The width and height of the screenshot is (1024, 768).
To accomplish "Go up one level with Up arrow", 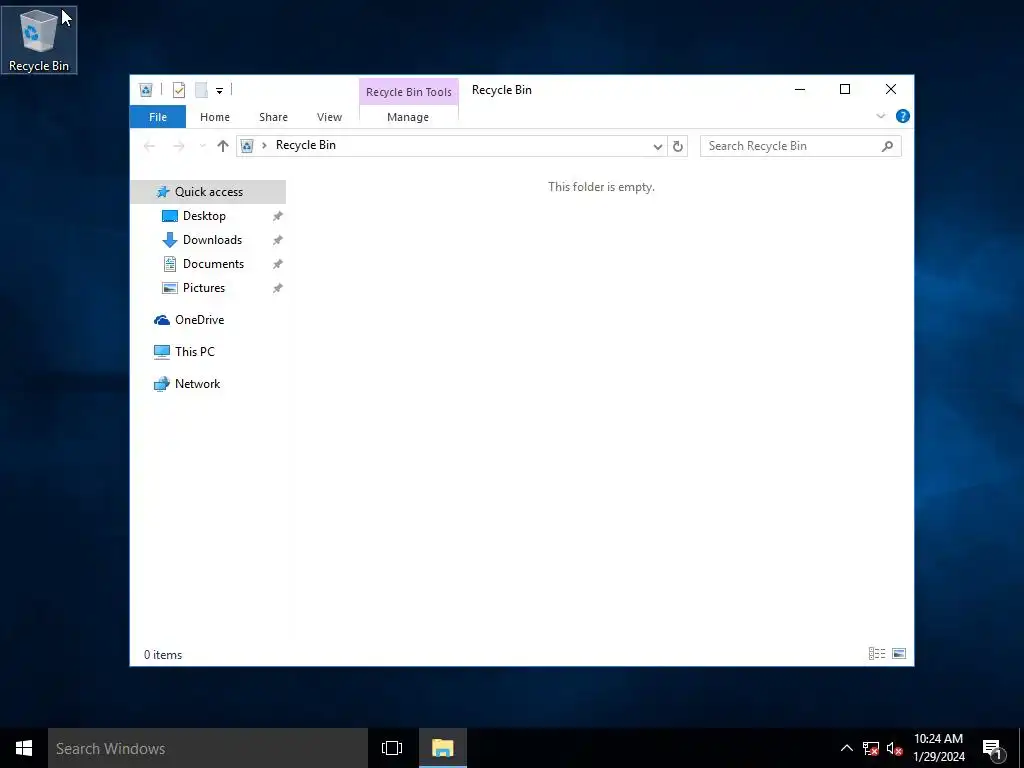I will coord(223,146).
